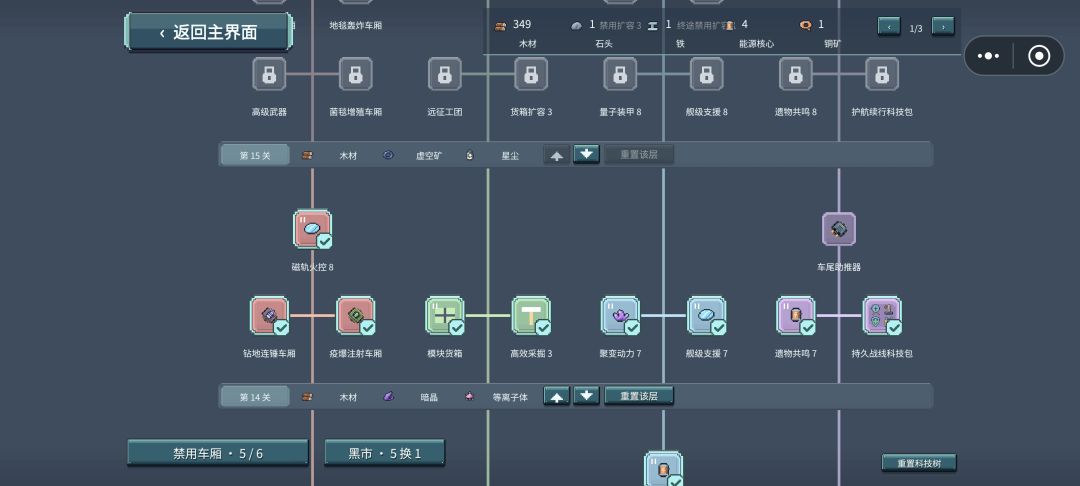Move up from the 第14关 layer
This screenshot has height=486, width=1080.
pos(557,397)
